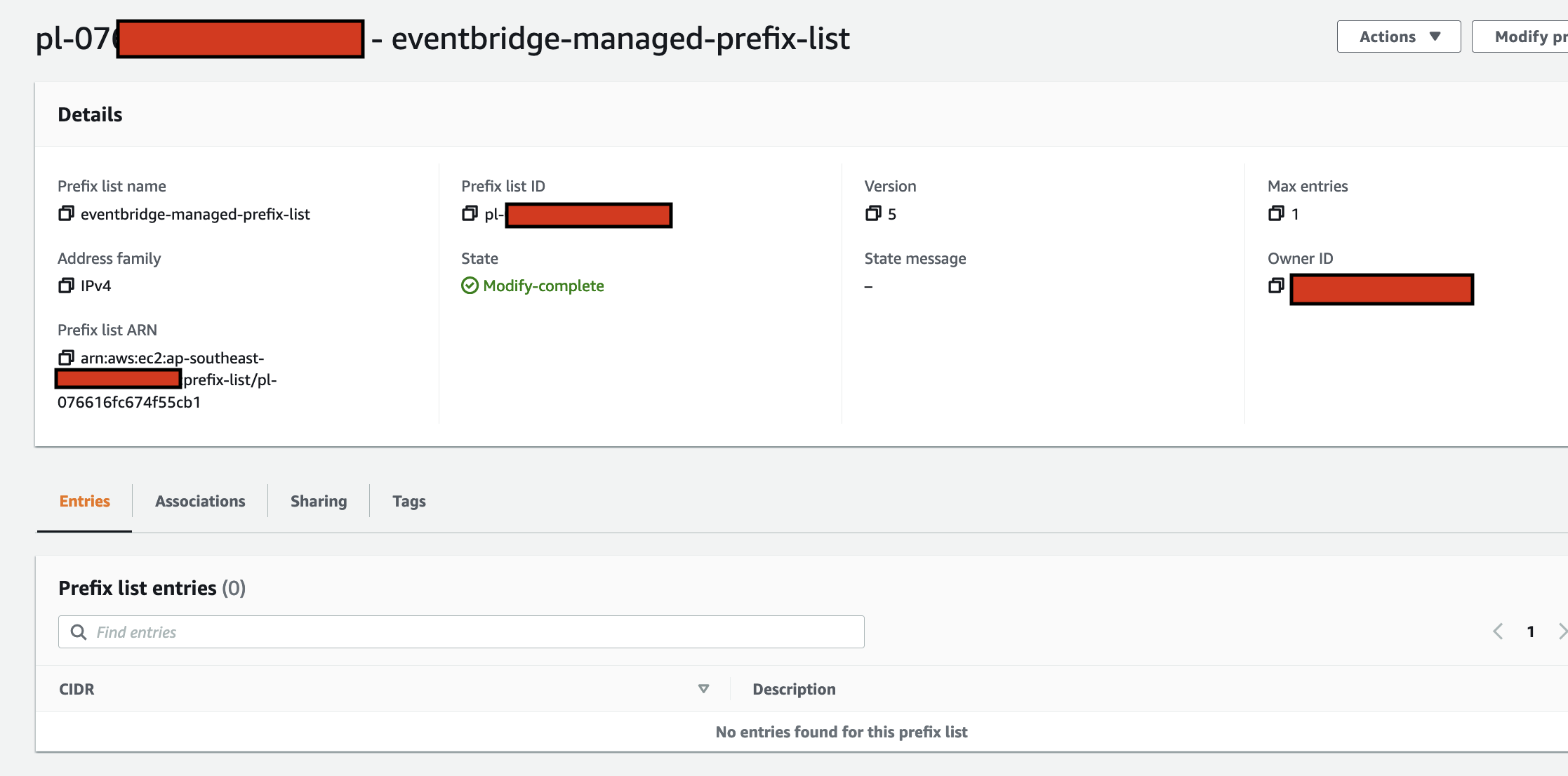
Task: Copy the prefix list name value
Action: coord(66,213)
